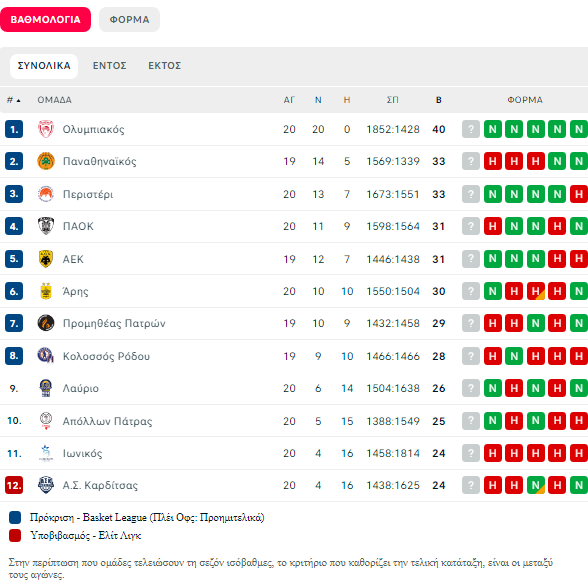Sort standings by the Β points column header
Image resolution: width=588 pixels, height=588 pixels.
438,100
